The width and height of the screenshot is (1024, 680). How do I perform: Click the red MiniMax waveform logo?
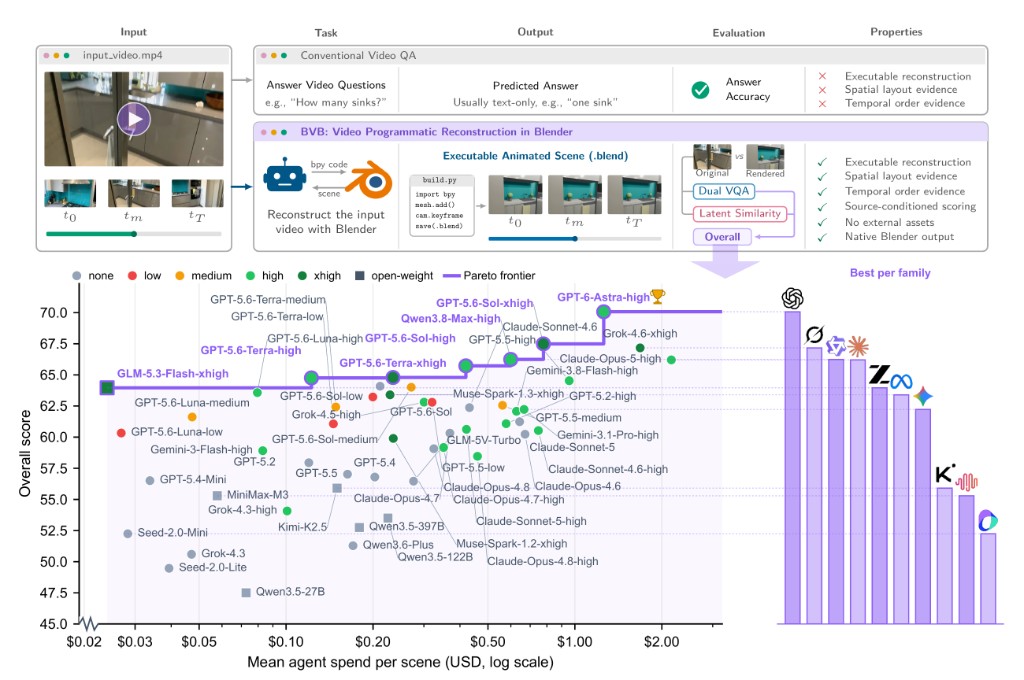967,482
